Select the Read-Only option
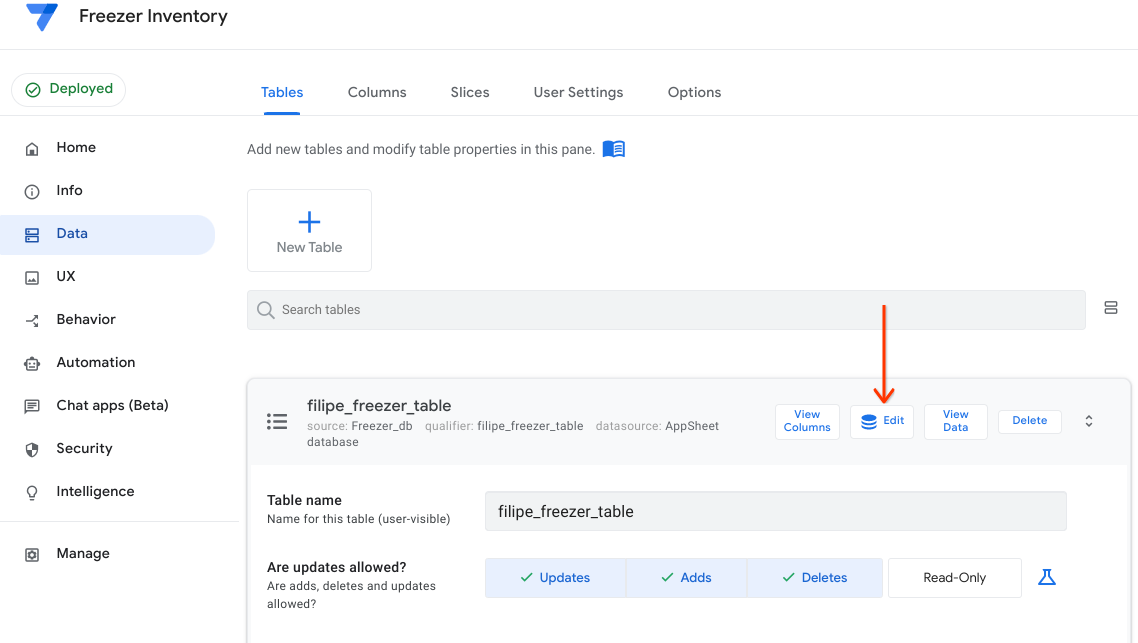Screen dimensions: 1138x643 [x=954, y=578]
